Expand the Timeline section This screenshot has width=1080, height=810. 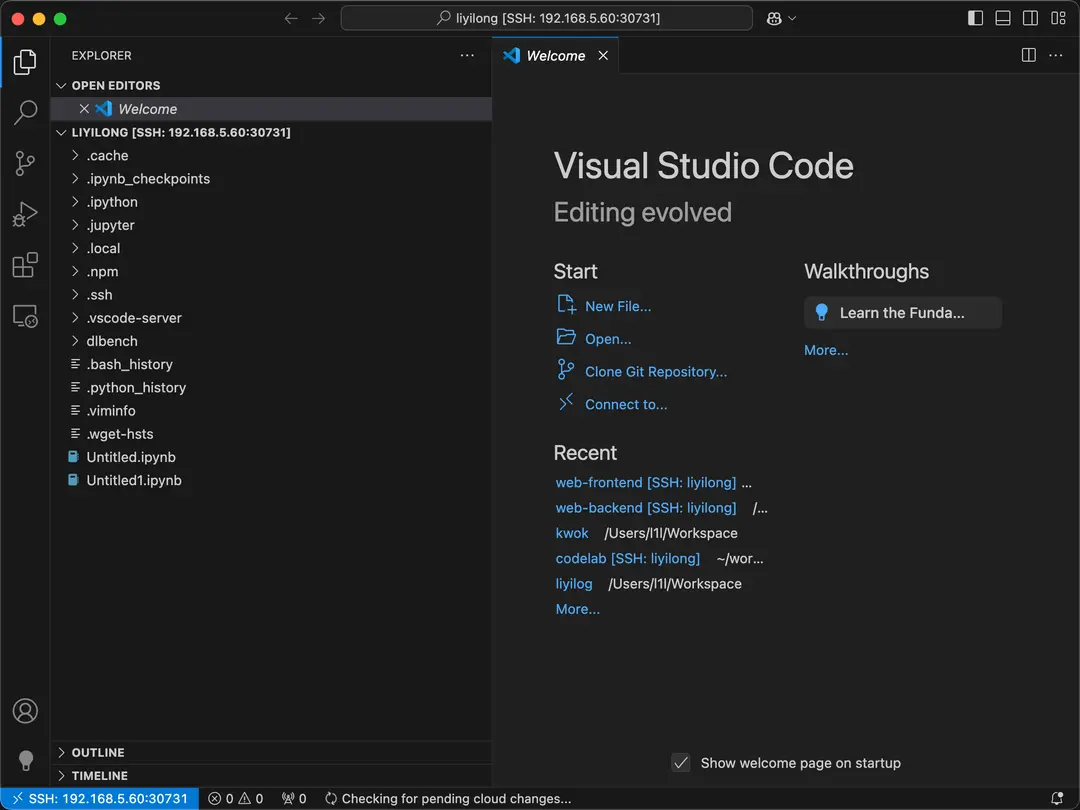pos(271,776)
